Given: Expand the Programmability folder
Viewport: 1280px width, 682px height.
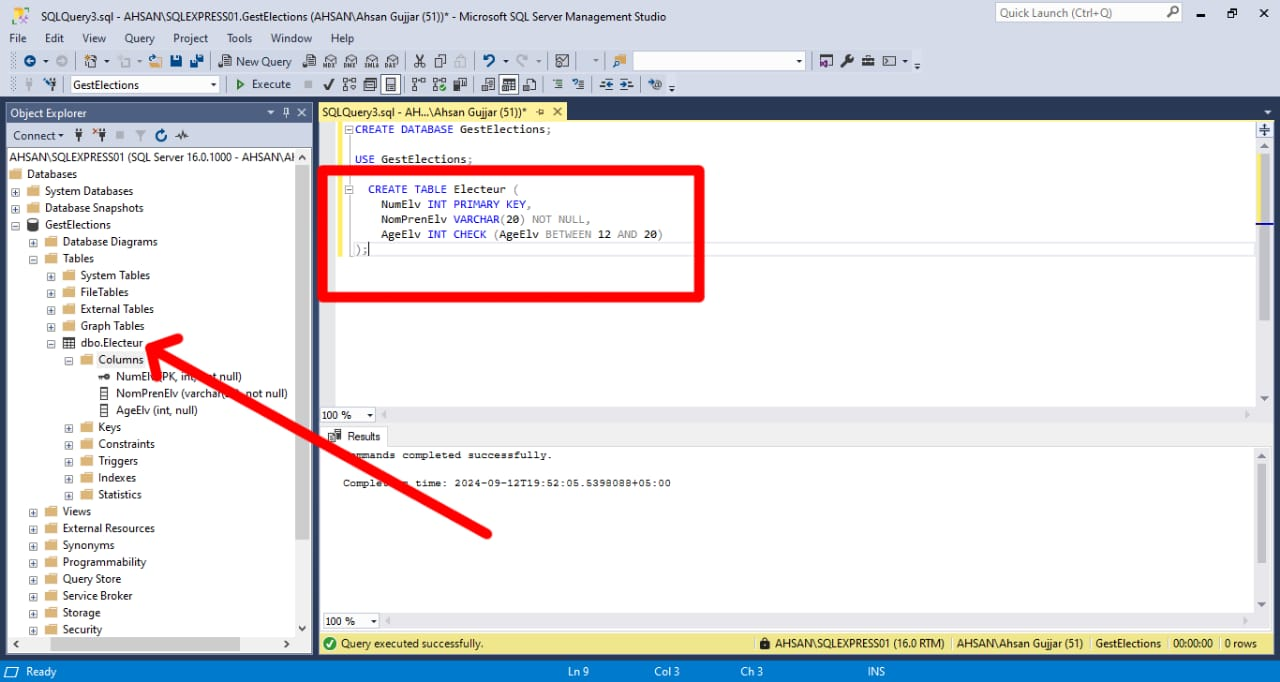Looking at the screenshot, I should (x=34, y=562).
